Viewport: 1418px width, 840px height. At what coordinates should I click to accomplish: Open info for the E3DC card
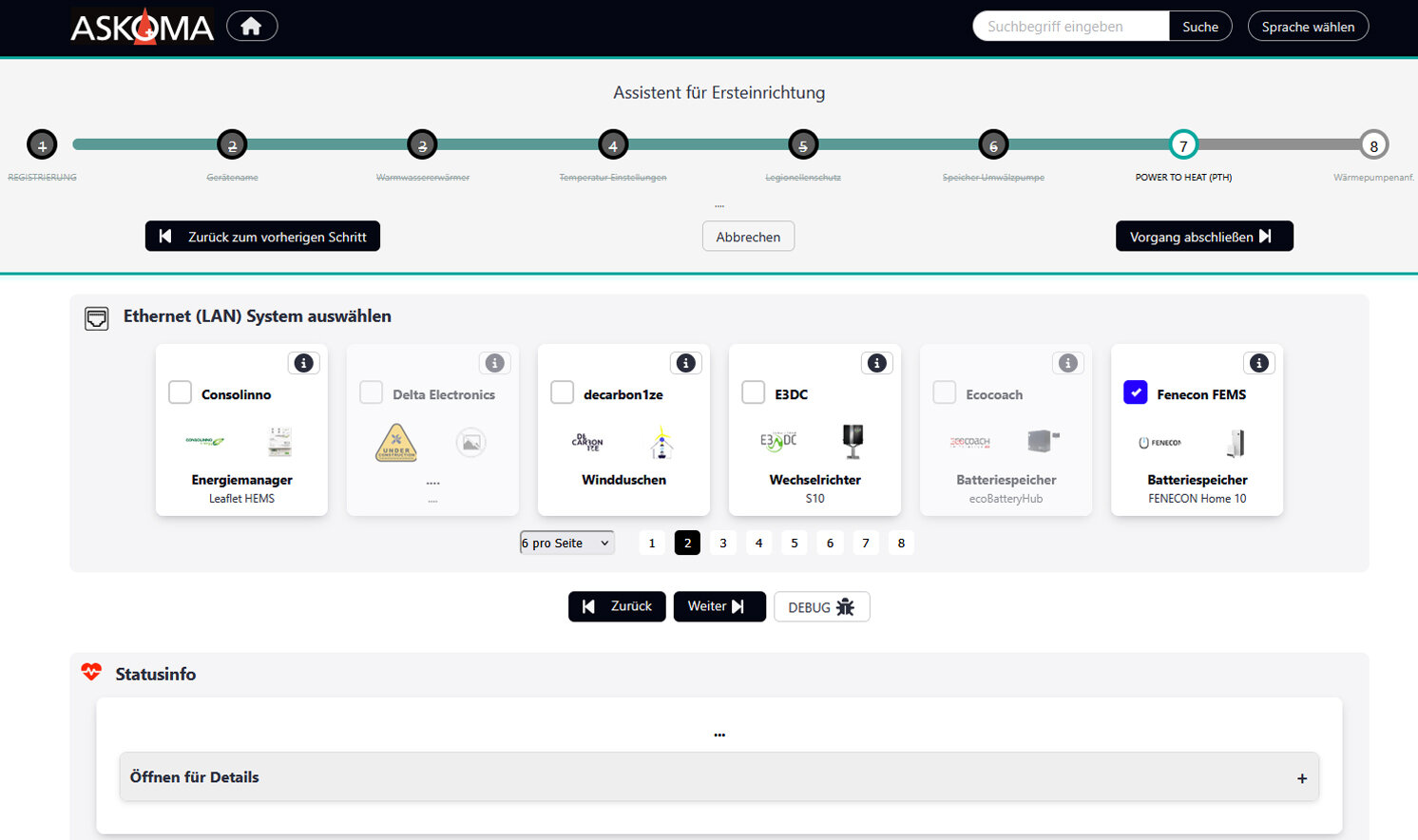[x=876, y=363]
